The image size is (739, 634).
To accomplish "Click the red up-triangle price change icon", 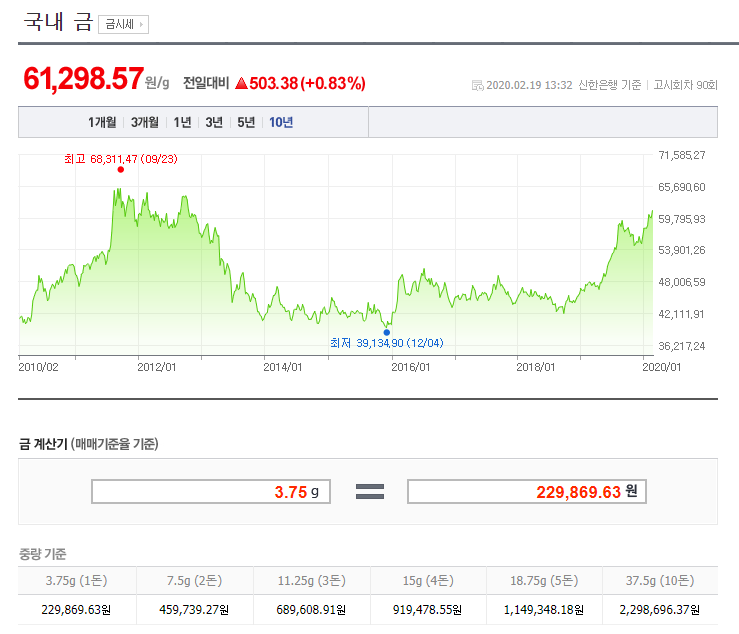I will (241, 84).
